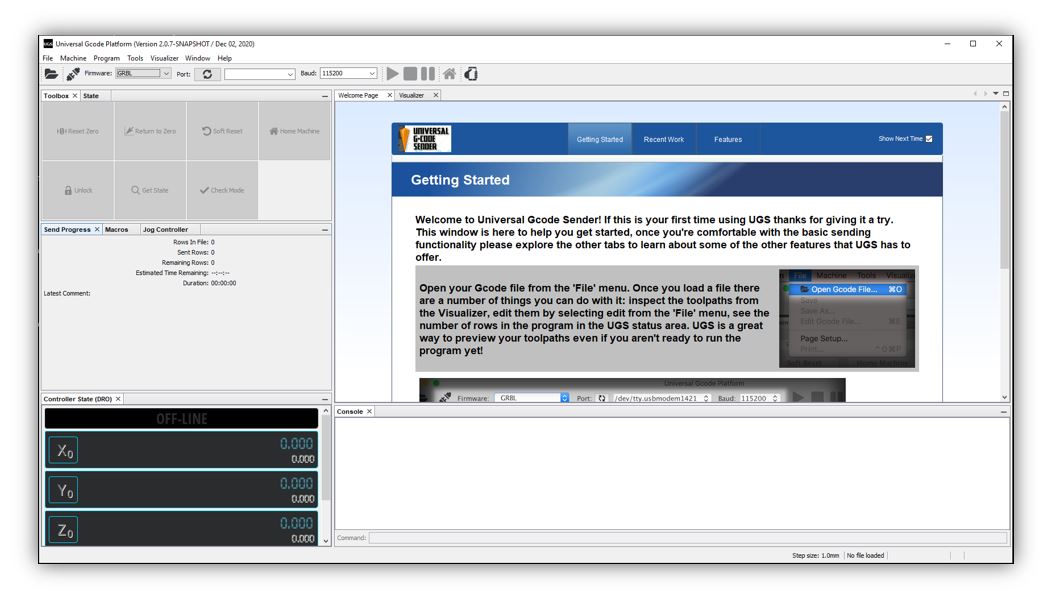The width and height of the screenshot is (1045, 591).
Task: Start sending with the play button
Action: (x=393, y=74)
